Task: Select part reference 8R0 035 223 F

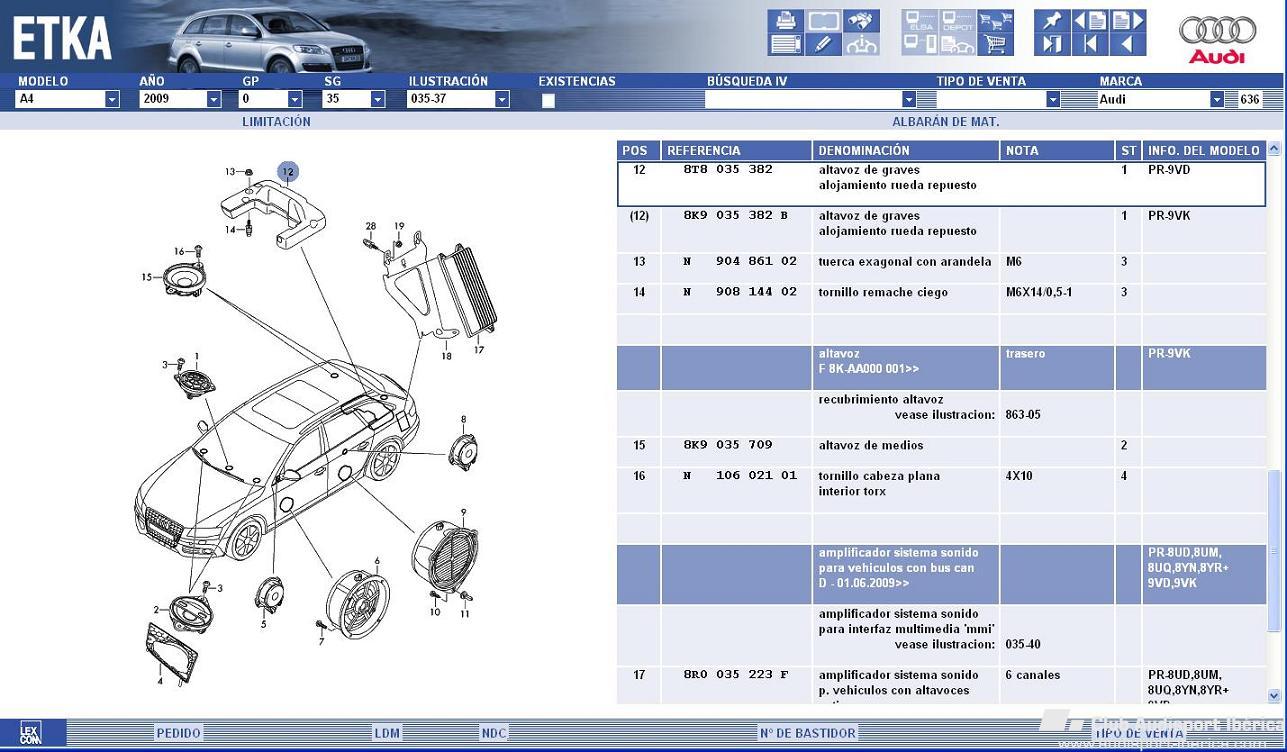Action: pos(736,675)
